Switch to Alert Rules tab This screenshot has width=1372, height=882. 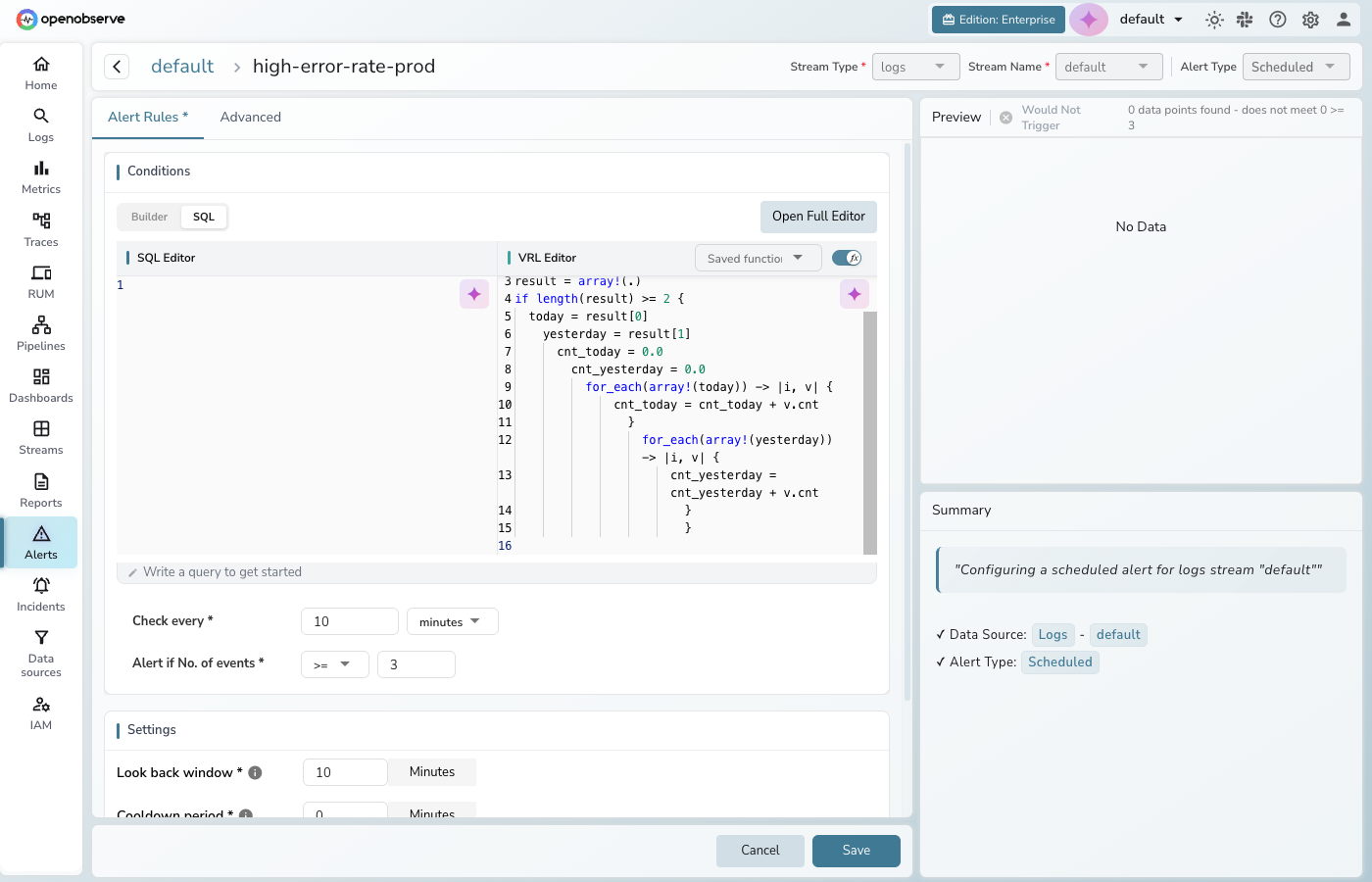pyautogui.click(x=148, y=118)
